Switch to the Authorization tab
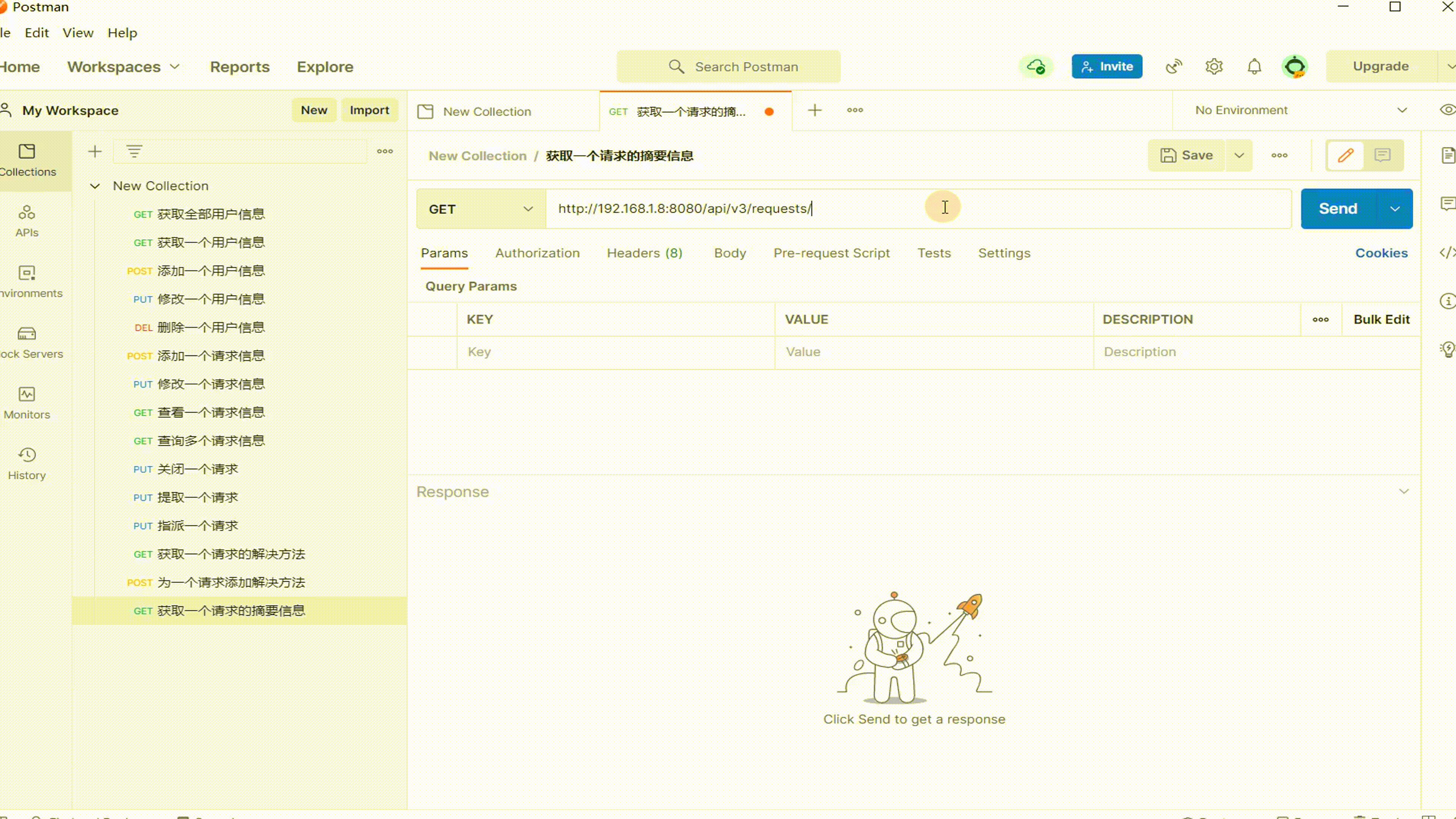1456x819 pixels. click(538, 253)
